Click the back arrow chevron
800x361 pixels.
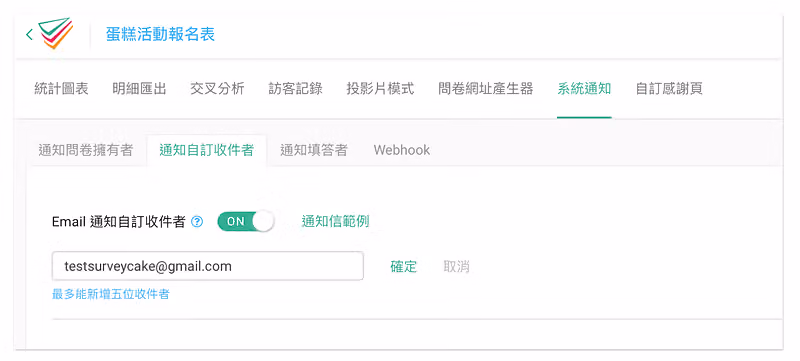[29, 34]
